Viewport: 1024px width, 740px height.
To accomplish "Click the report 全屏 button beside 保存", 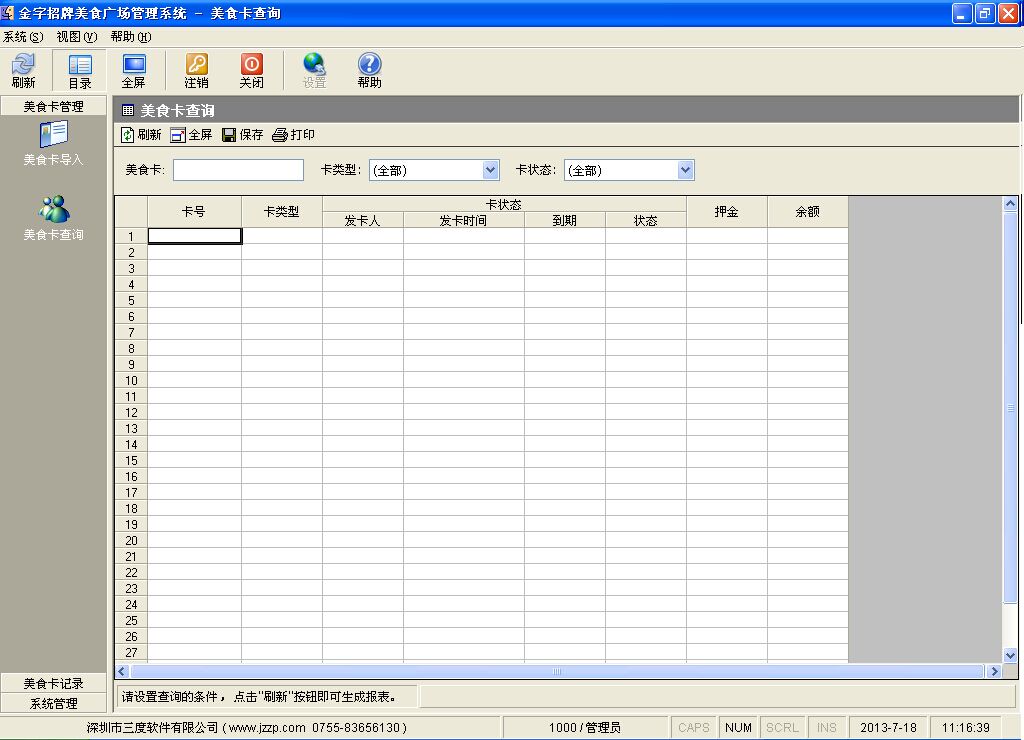I will coord(191,135).
